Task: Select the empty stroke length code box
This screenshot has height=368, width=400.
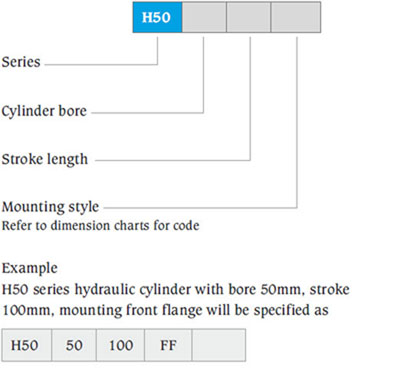Action: coord(249,17)
